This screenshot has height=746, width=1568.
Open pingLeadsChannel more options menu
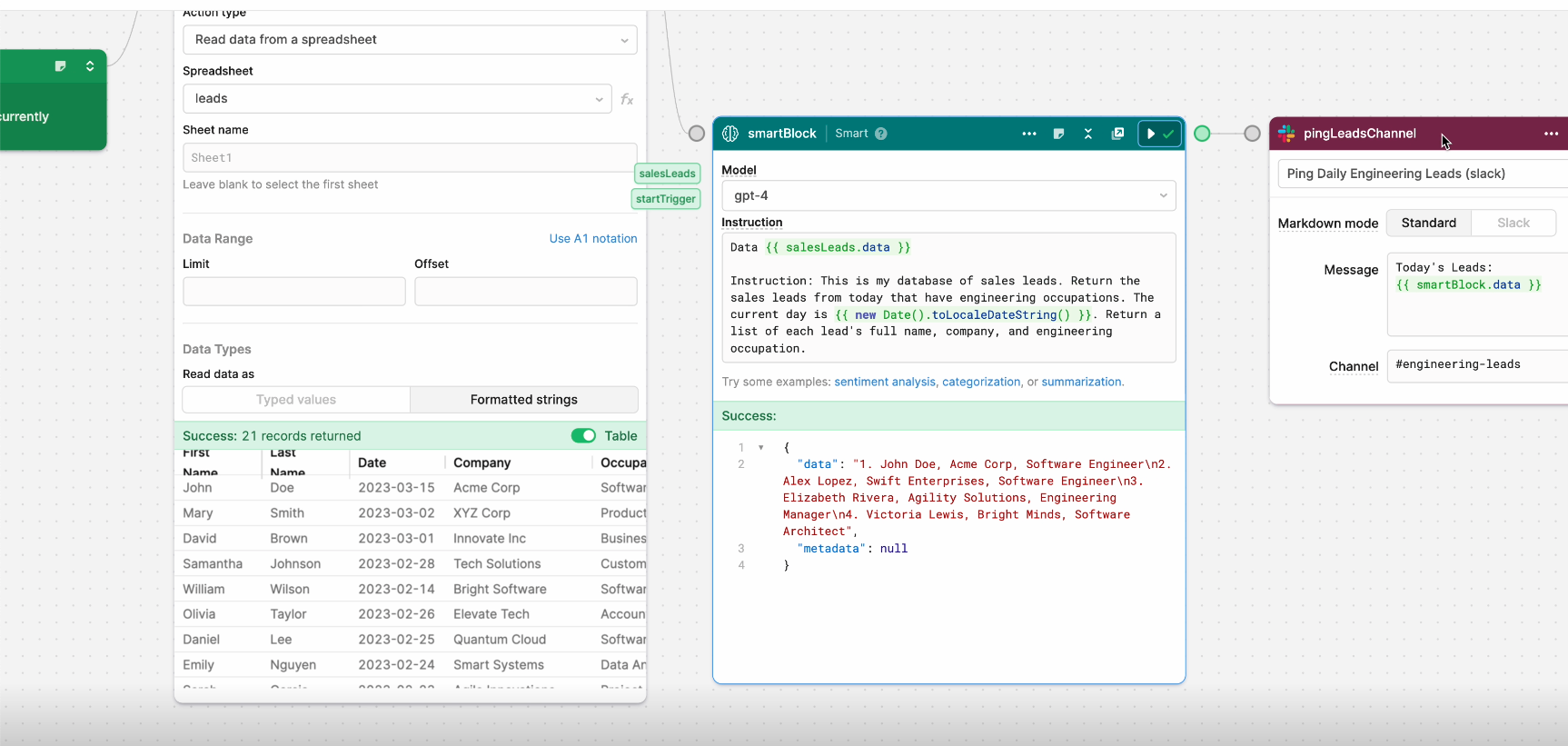1551,134
